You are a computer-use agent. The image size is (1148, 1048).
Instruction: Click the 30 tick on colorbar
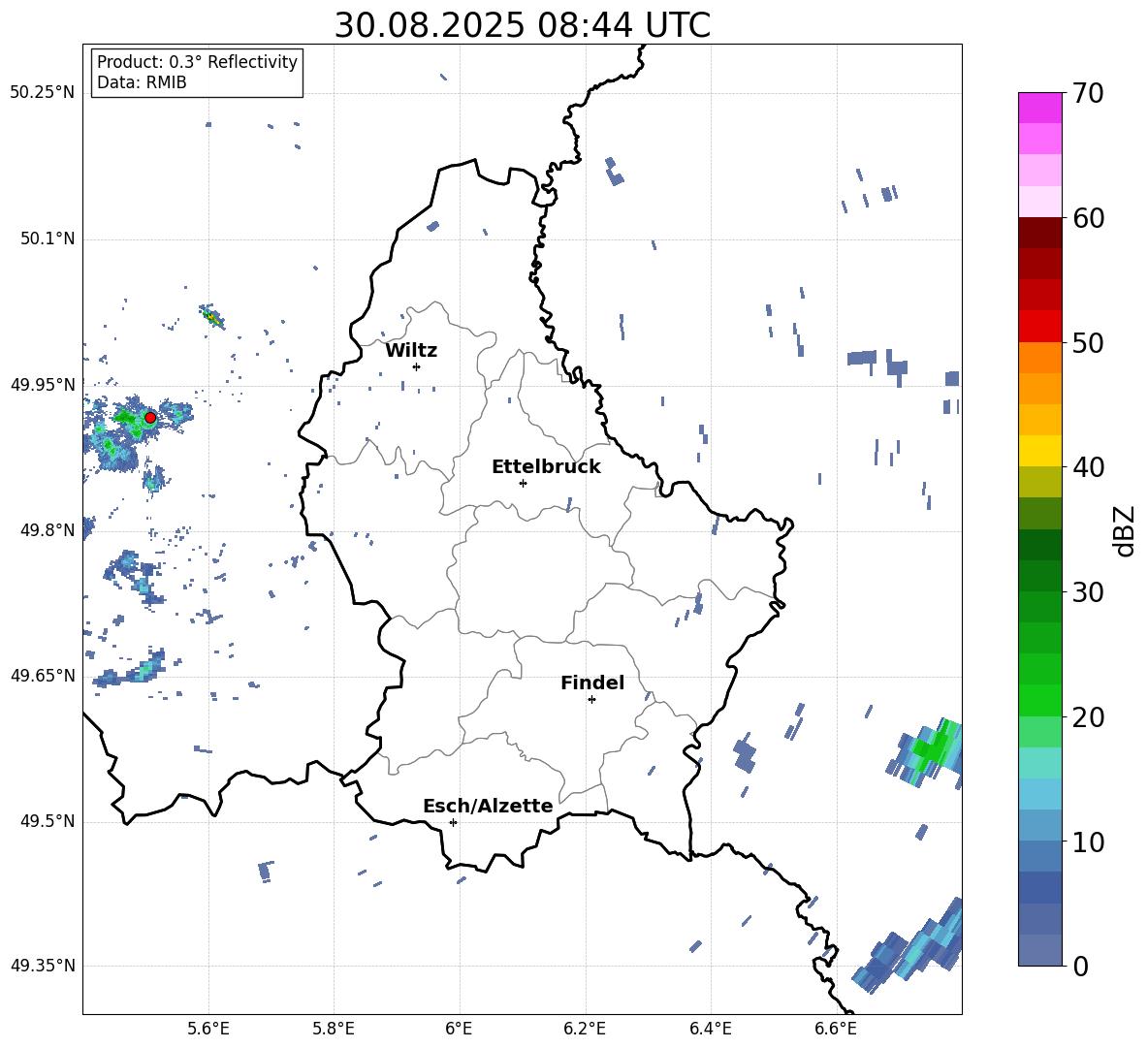pos(1089,592)
